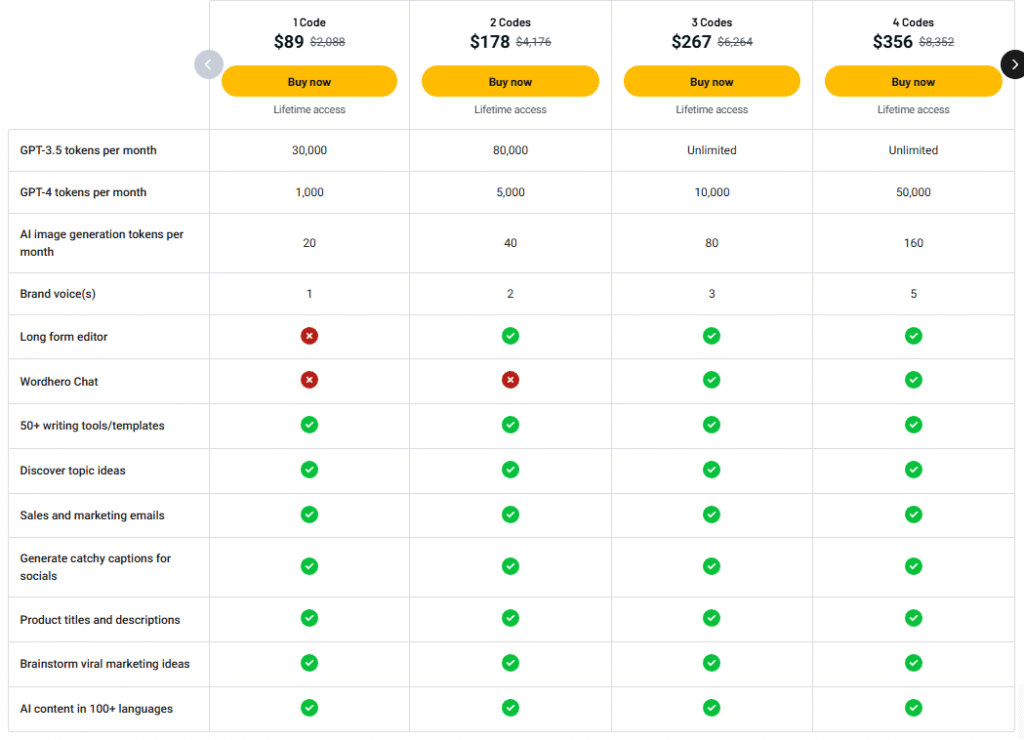This screenshot has width=1024, height=740.
Task: Buy now for the 1 Code plan
Action: 309,82
